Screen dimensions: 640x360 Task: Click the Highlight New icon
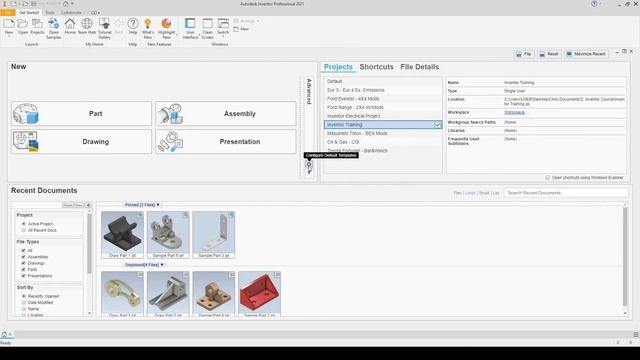coord(166,24)
